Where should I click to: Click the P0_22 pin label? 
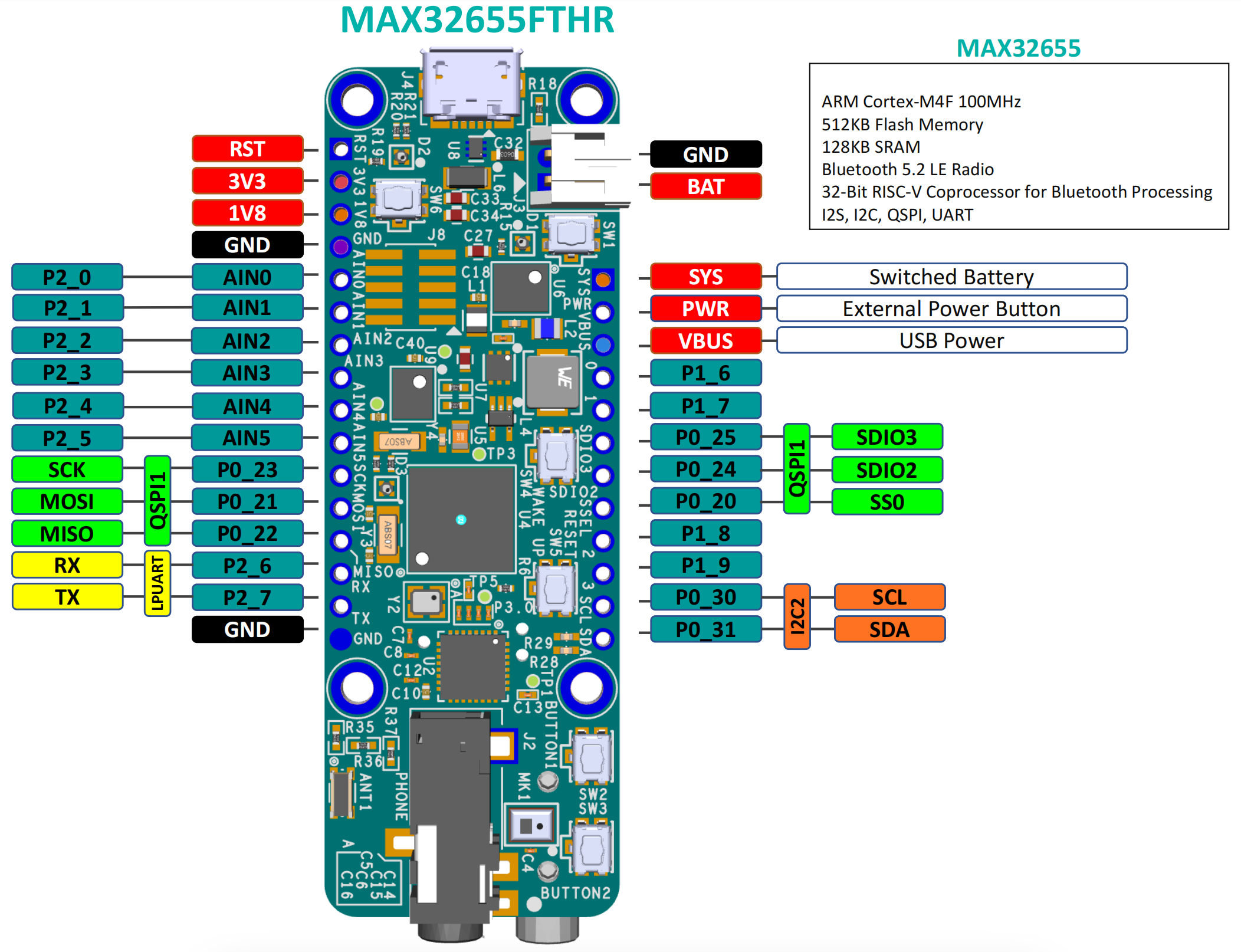pyautogui.click(x=247, y=533)
